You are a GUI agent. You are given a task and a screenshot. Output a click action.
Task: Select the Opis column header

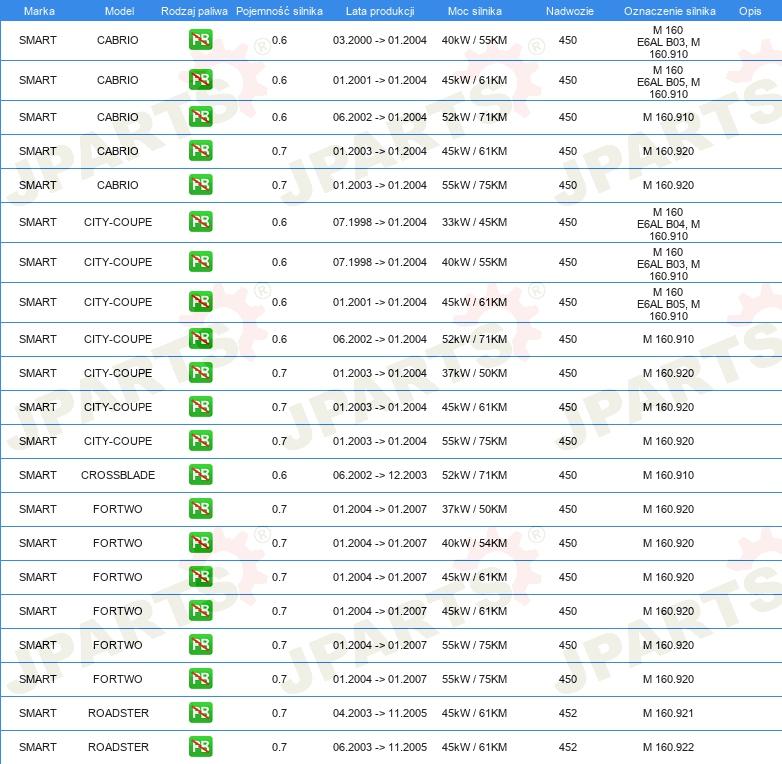[x=750, y=11]
